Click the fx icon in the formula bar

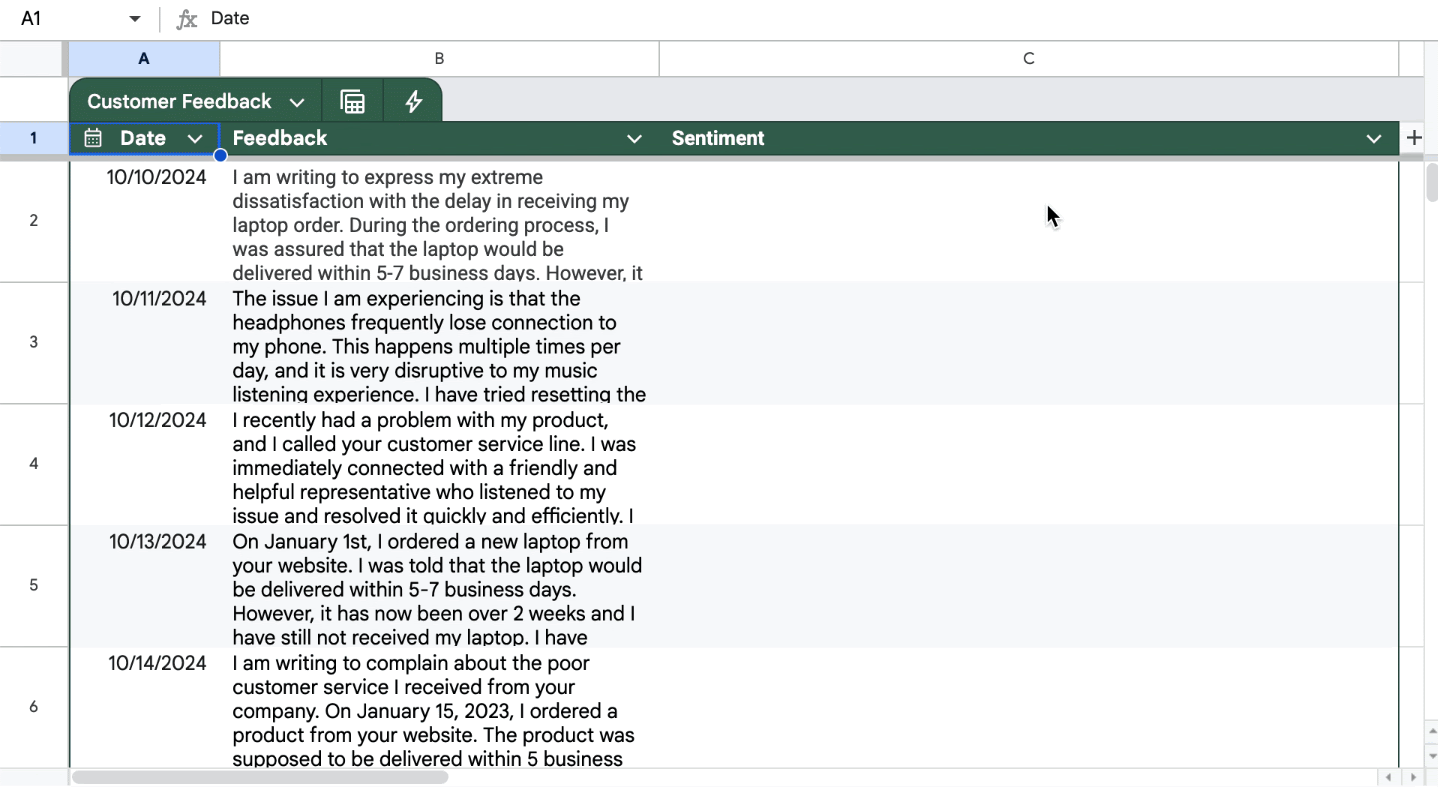point(186,18)
